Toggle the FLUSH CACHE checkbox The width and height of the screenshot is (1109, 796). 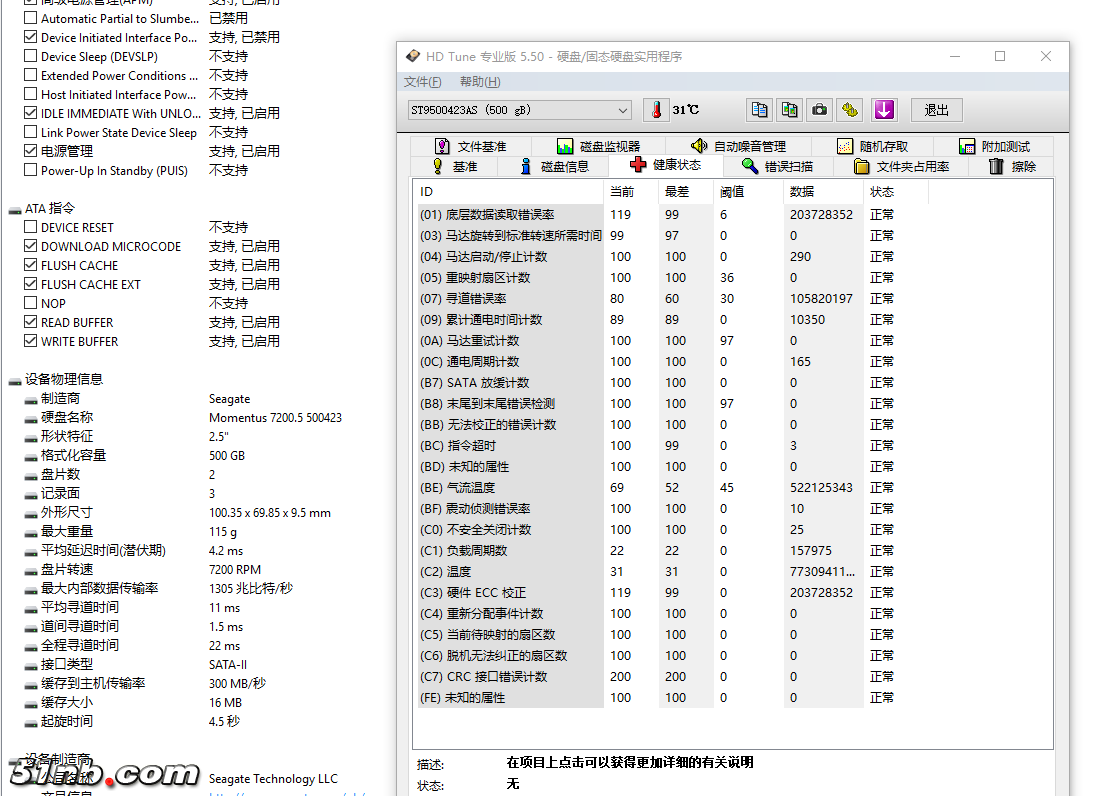pos(31,265)
